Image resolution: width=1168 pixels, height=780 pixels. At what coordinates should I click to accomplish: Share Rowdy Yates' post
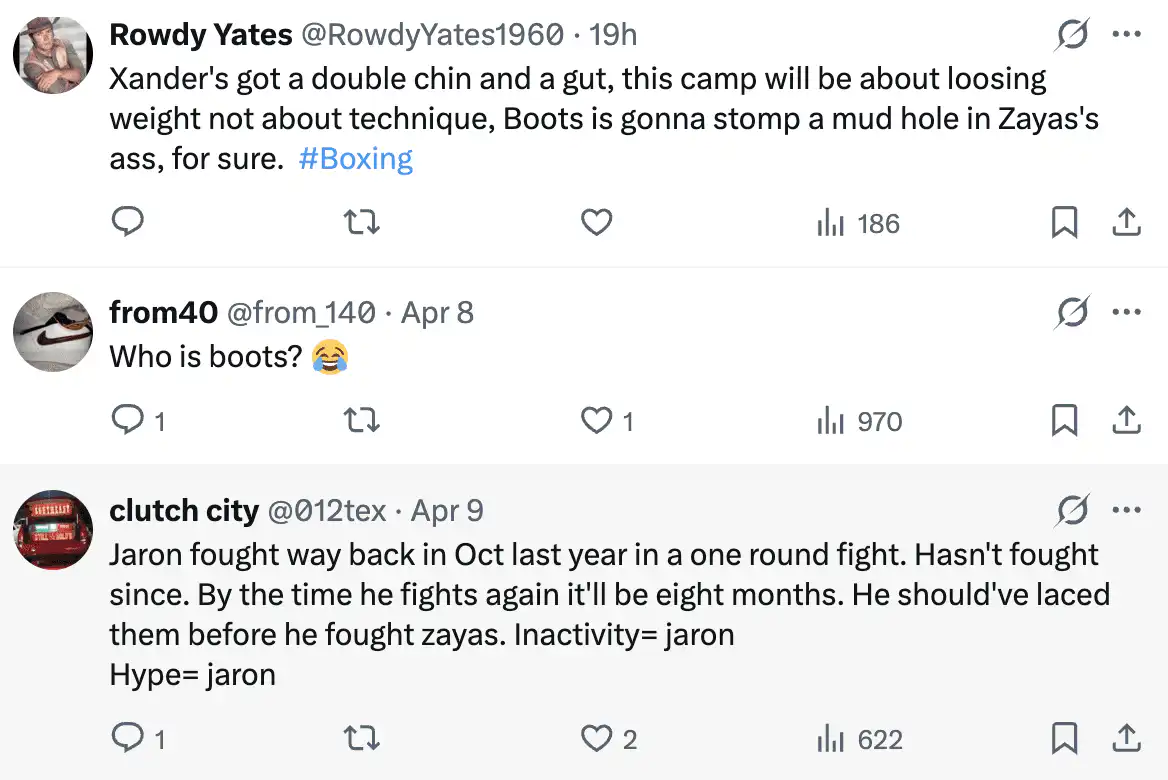[1126, 222]
